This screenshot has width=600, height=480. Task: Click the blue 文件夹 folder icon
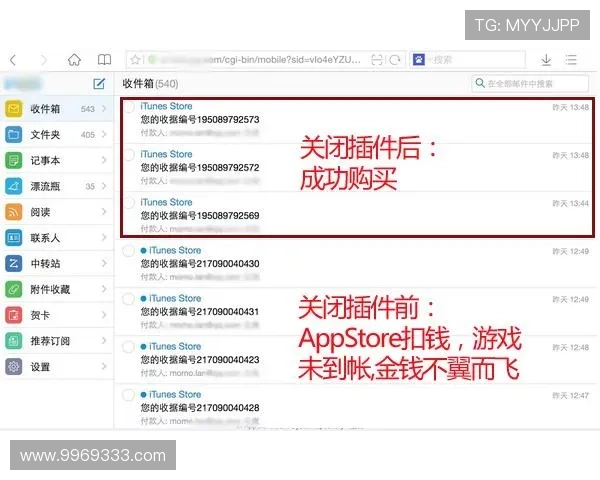[x=14, y=134]
